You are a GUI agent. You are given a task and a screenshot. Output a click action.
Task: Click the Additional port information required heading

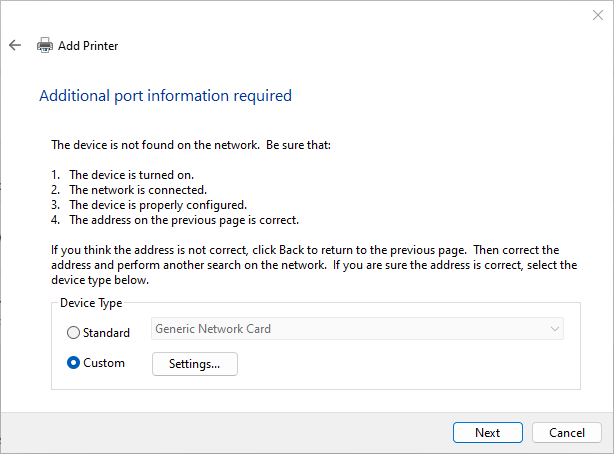click(x=165, y=96)
